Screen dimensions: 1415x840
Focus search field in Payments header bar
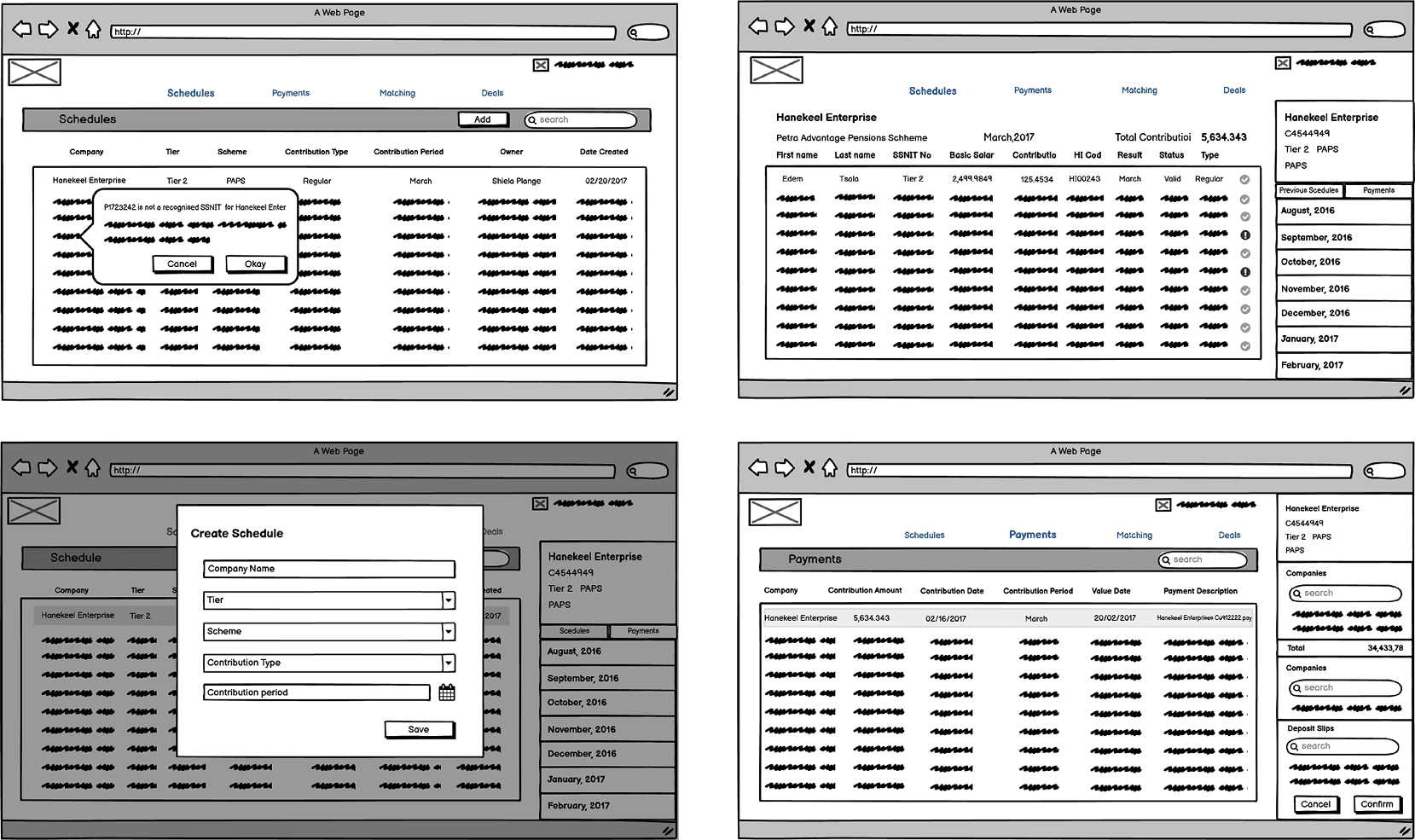point(1203,560)
